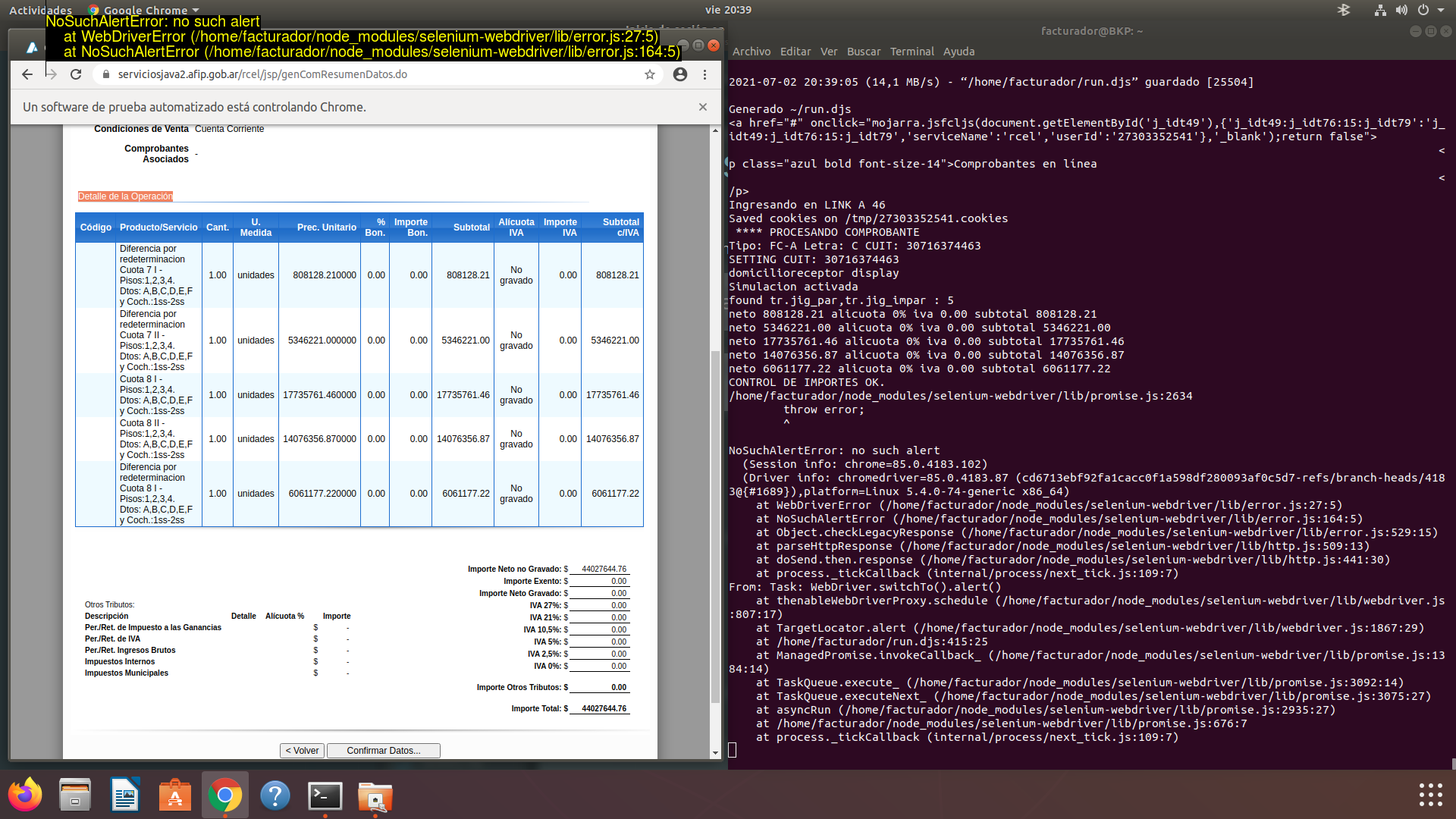Image resolution: width=1456 pixels, height=819 pixels.
Task: Open the Ver menu in the terminal
Action: click(829, 52)
